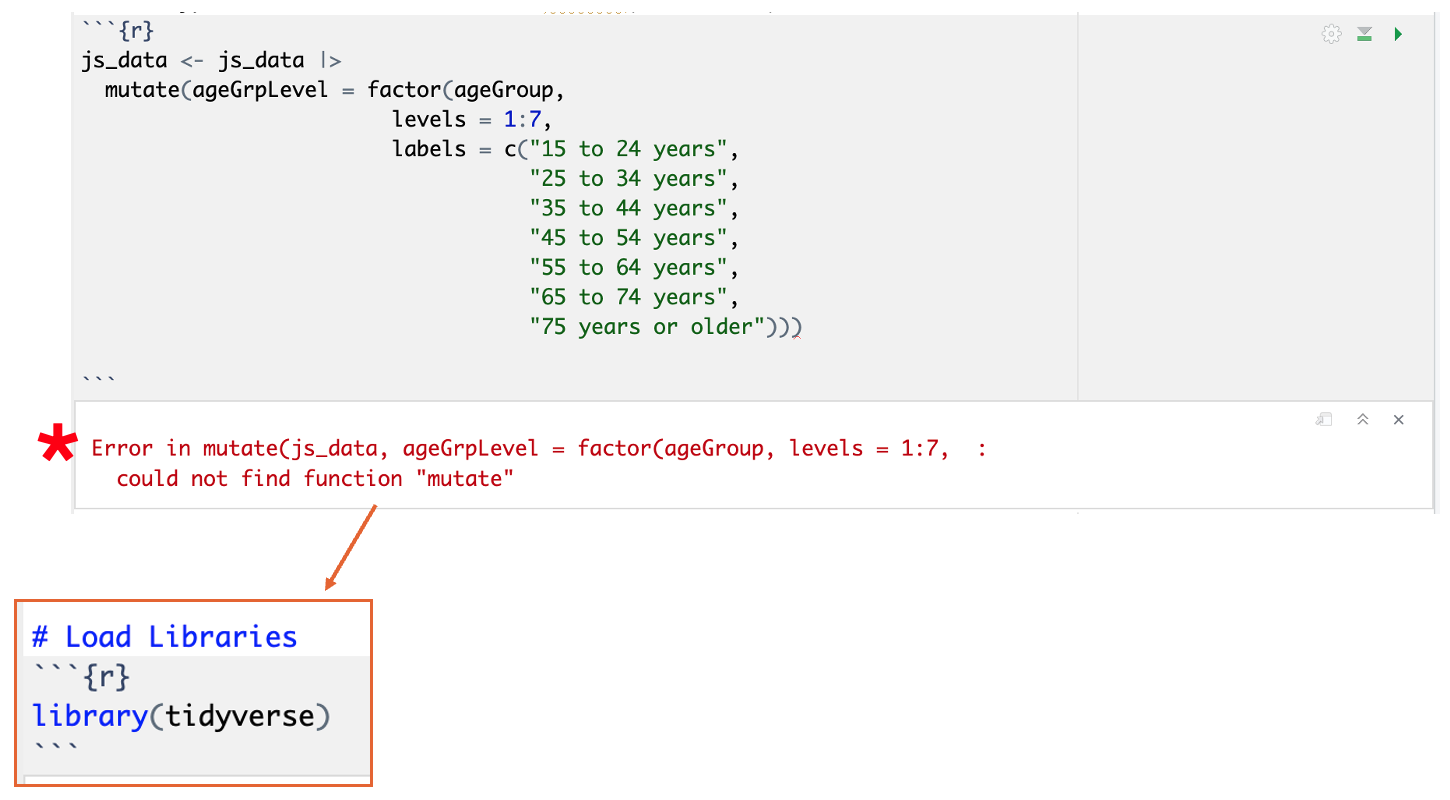Open chunk options gear icon
Screen dimensions: 1450x800
click(1331, 35)
